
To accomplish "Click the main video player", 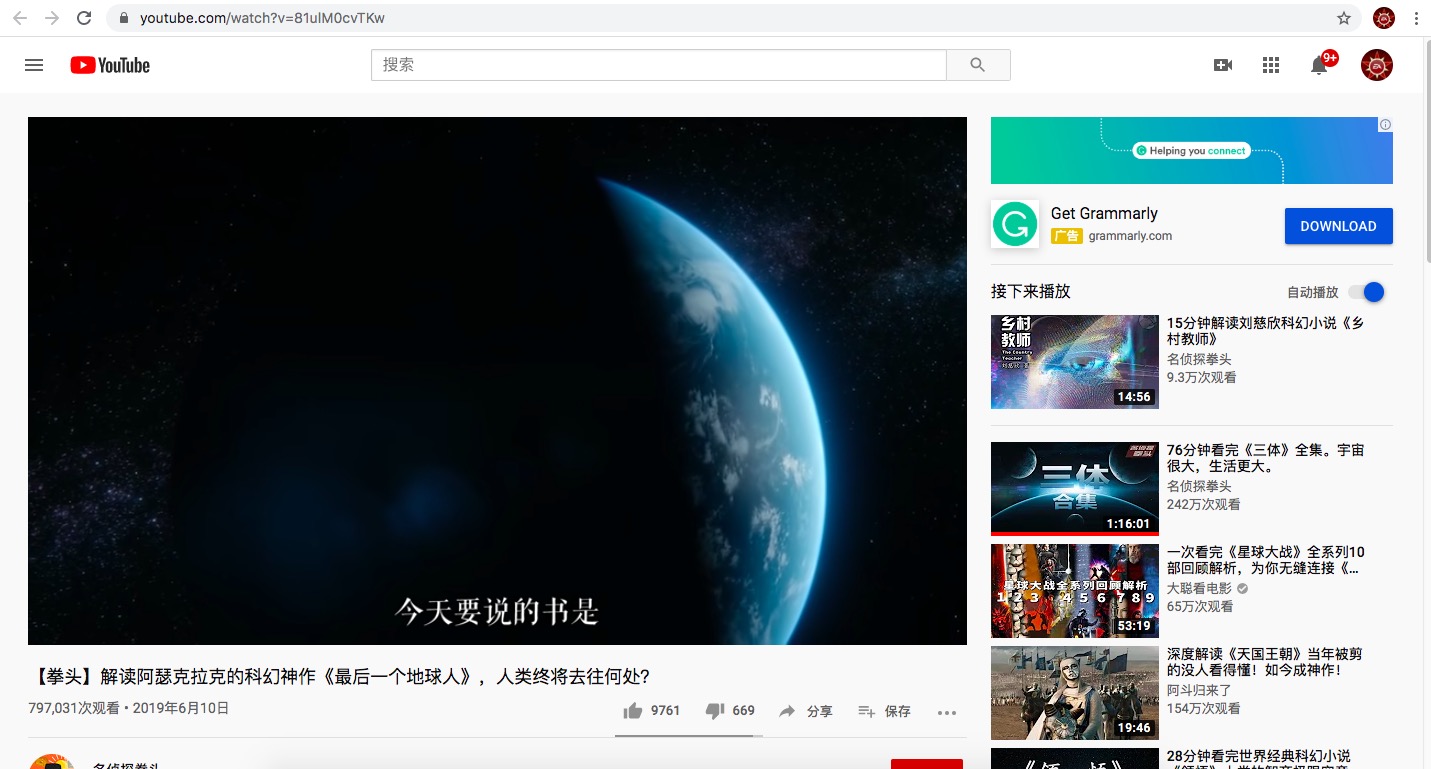I will click(x=497, y=381).
